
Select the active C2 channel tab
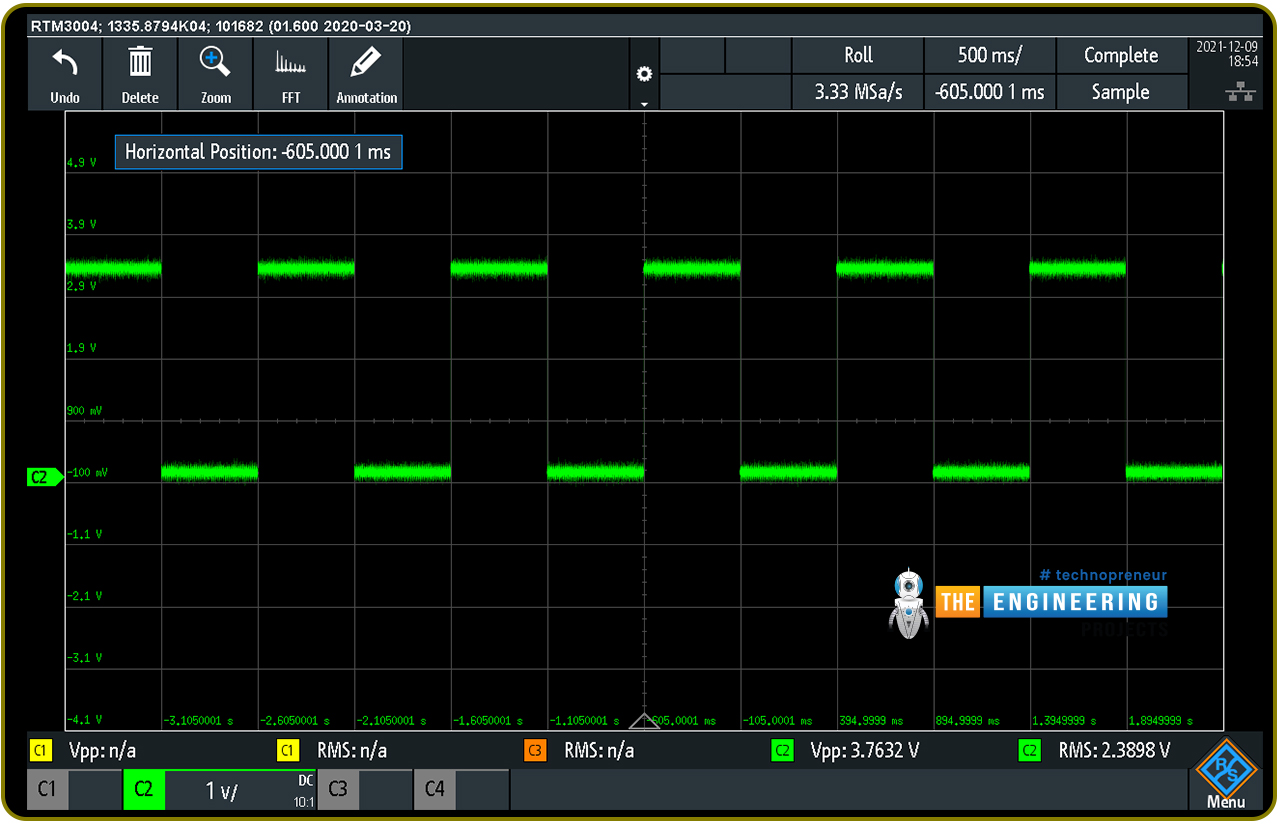click(x=143, y=789)
